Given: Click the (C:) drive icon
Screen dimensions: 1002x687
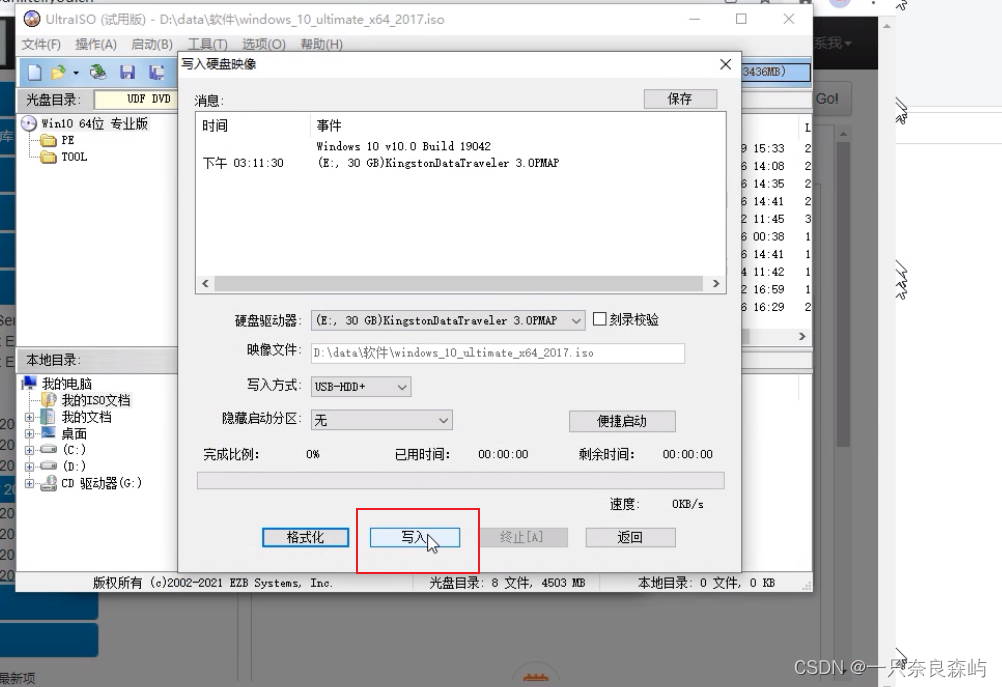Looking at the screenshot, I should 49,449.
